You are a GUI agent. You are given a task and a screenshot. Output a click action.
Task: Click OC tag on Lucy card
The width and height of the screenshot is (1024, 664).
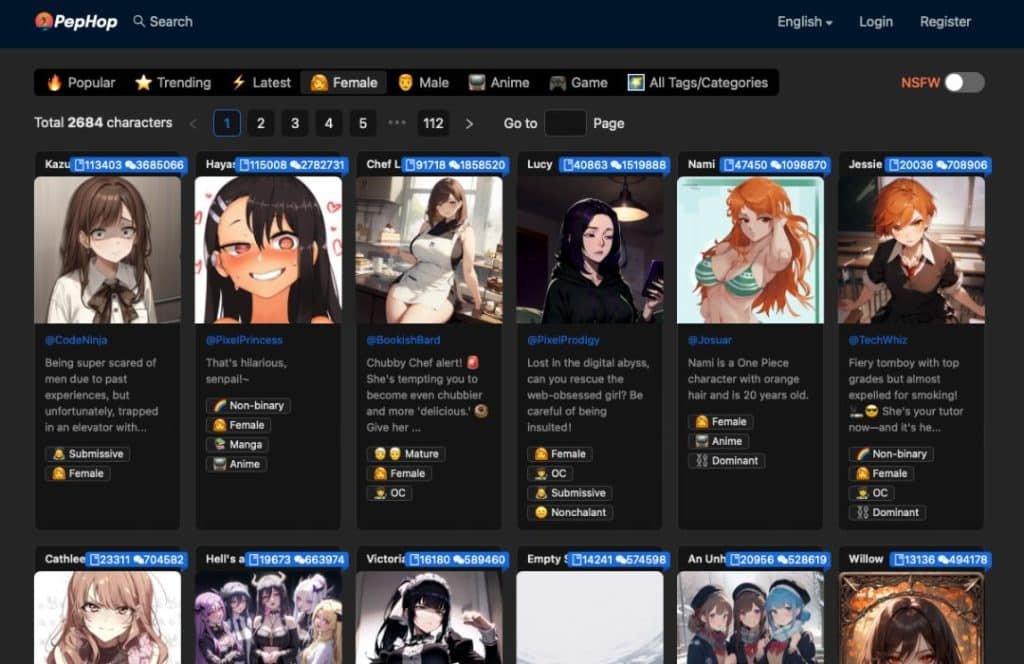click(x=550, y=473)
